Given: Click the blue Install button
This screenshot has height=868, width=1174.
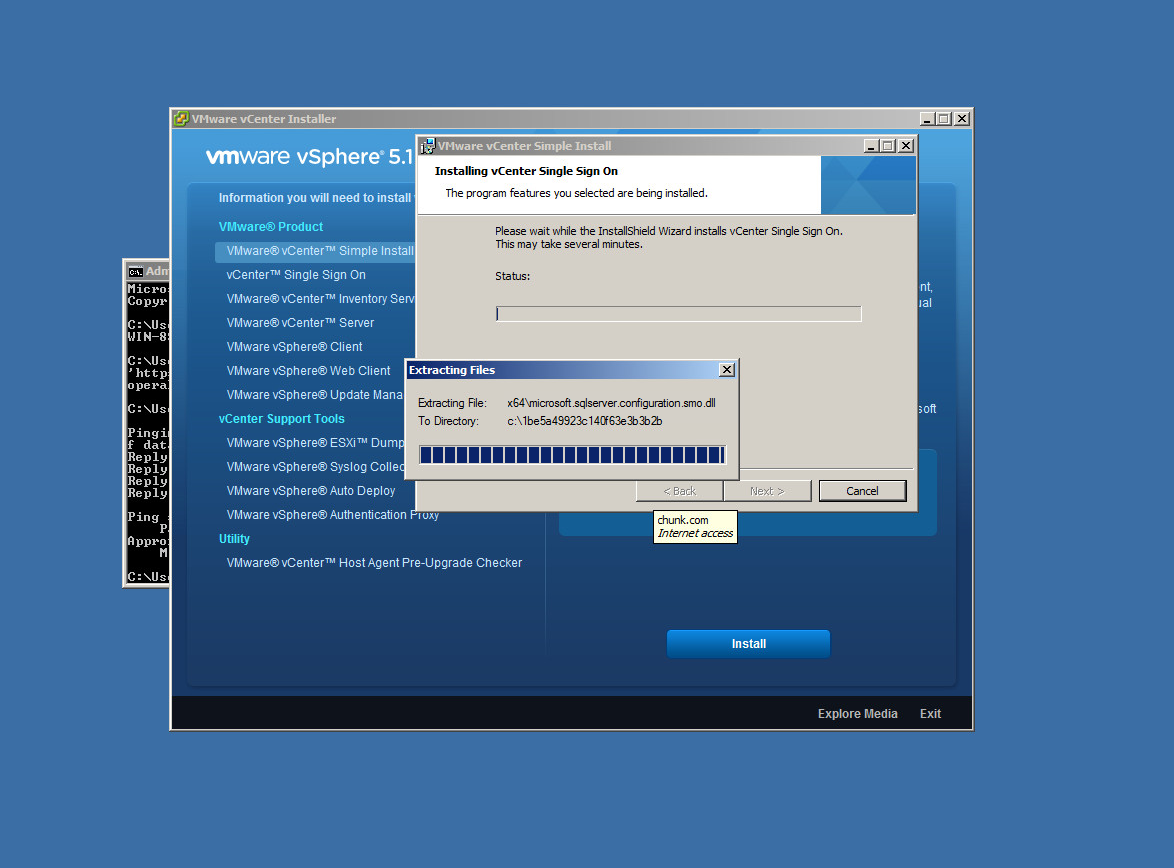Looking at the screenshot, I should click(x=748, y=644).
